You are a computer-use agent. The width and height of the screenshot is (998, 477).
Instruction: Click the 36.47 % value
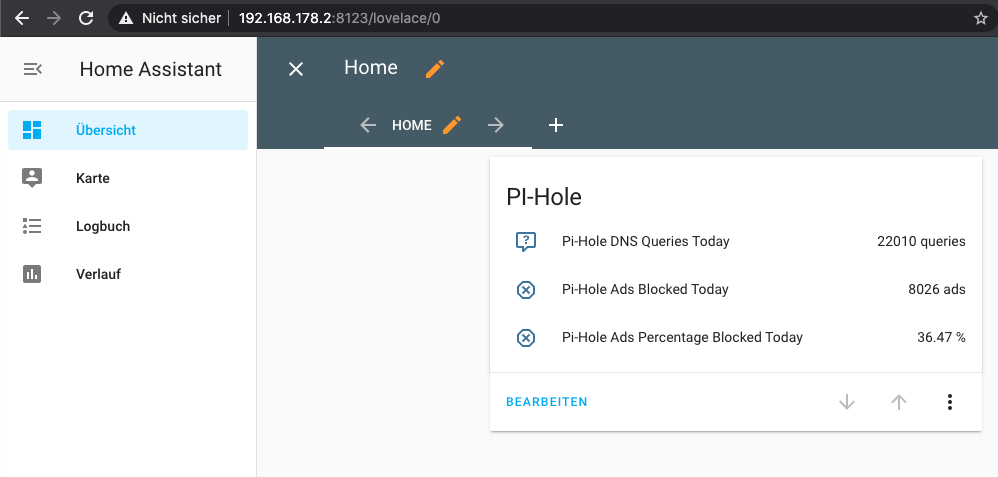(x=941, y=338)
